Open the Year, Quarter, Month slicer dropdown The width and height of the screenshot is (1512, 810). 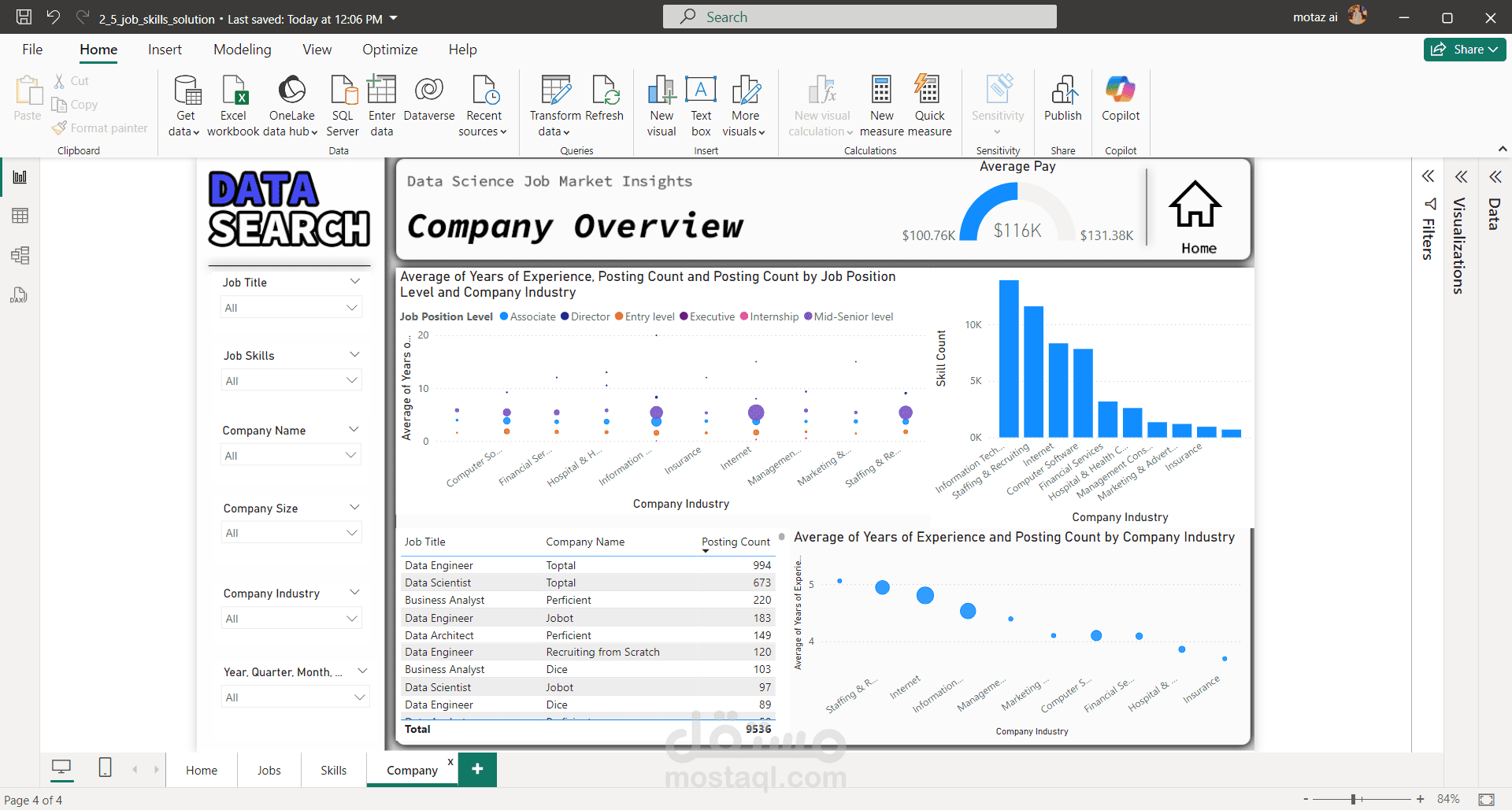(295, 697)
